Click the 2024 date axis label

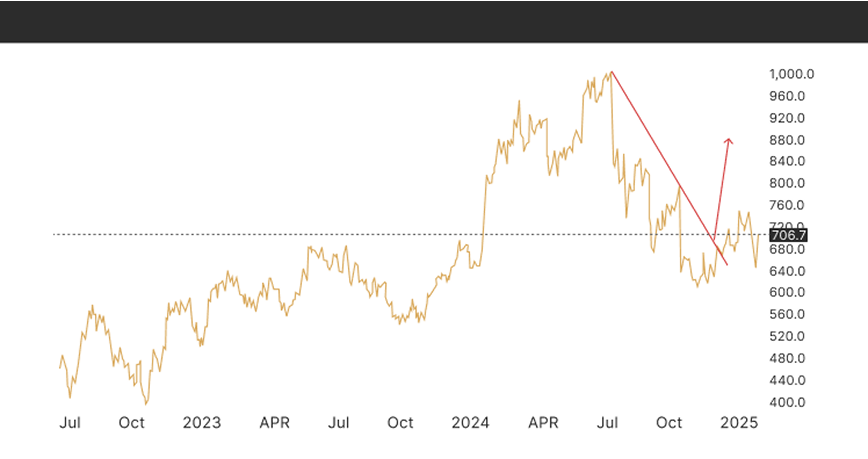tap(470, 423)
